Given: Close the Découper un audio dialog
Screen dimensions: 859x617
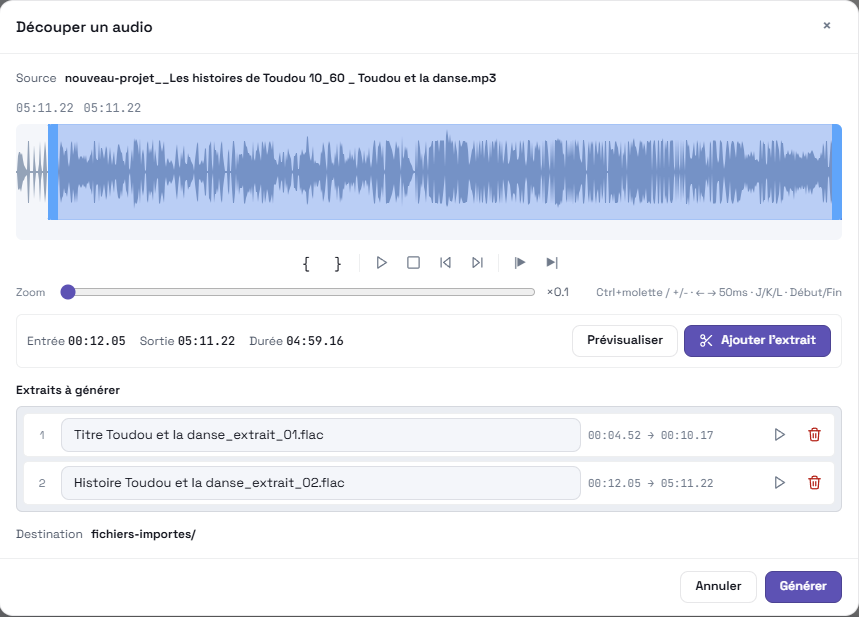Looking at the screenshot, I should pyautogui.click(x=827, y=25).
